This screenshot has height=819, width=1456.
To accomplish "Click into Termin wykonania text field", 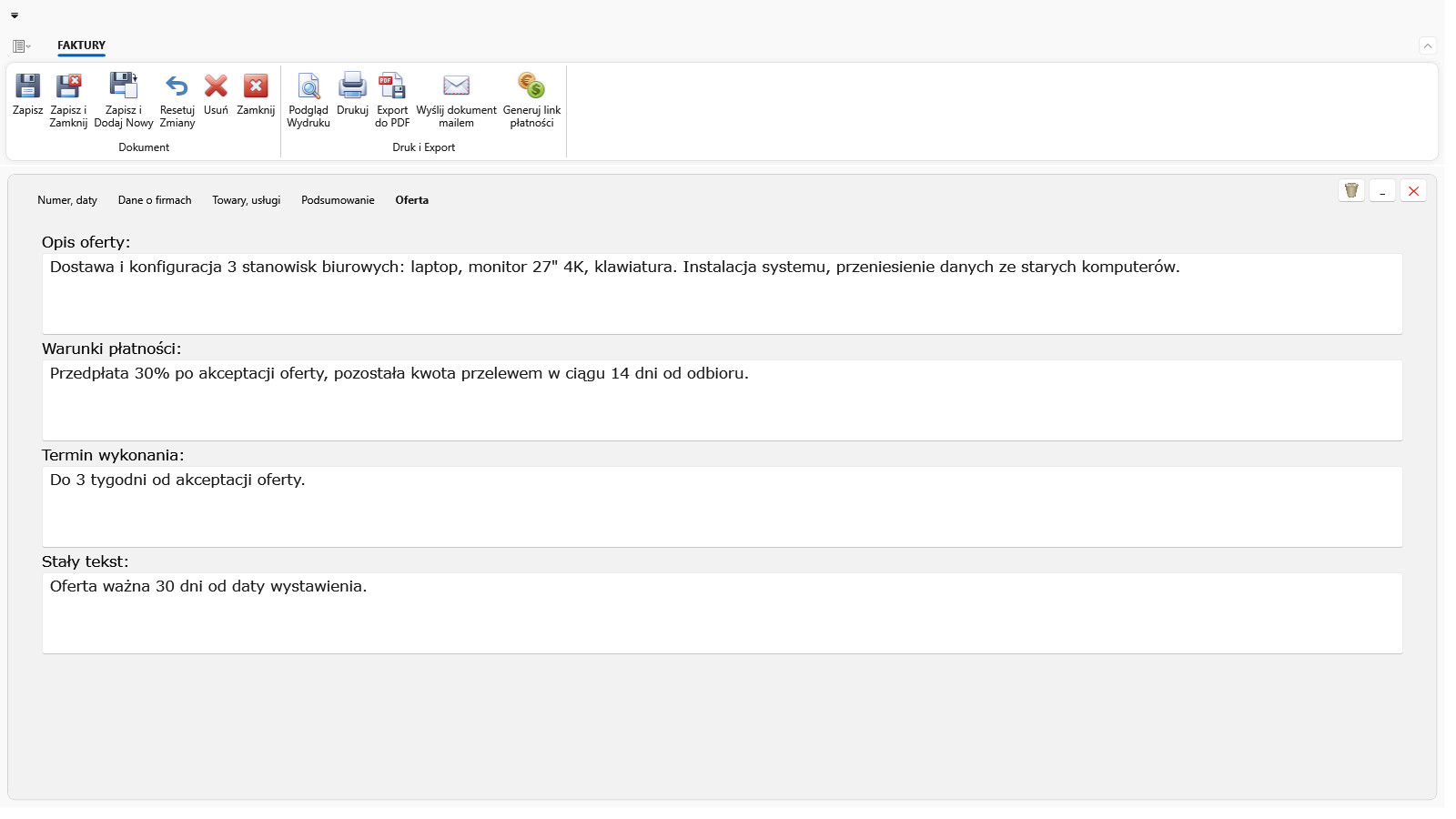I will [722, 507].
